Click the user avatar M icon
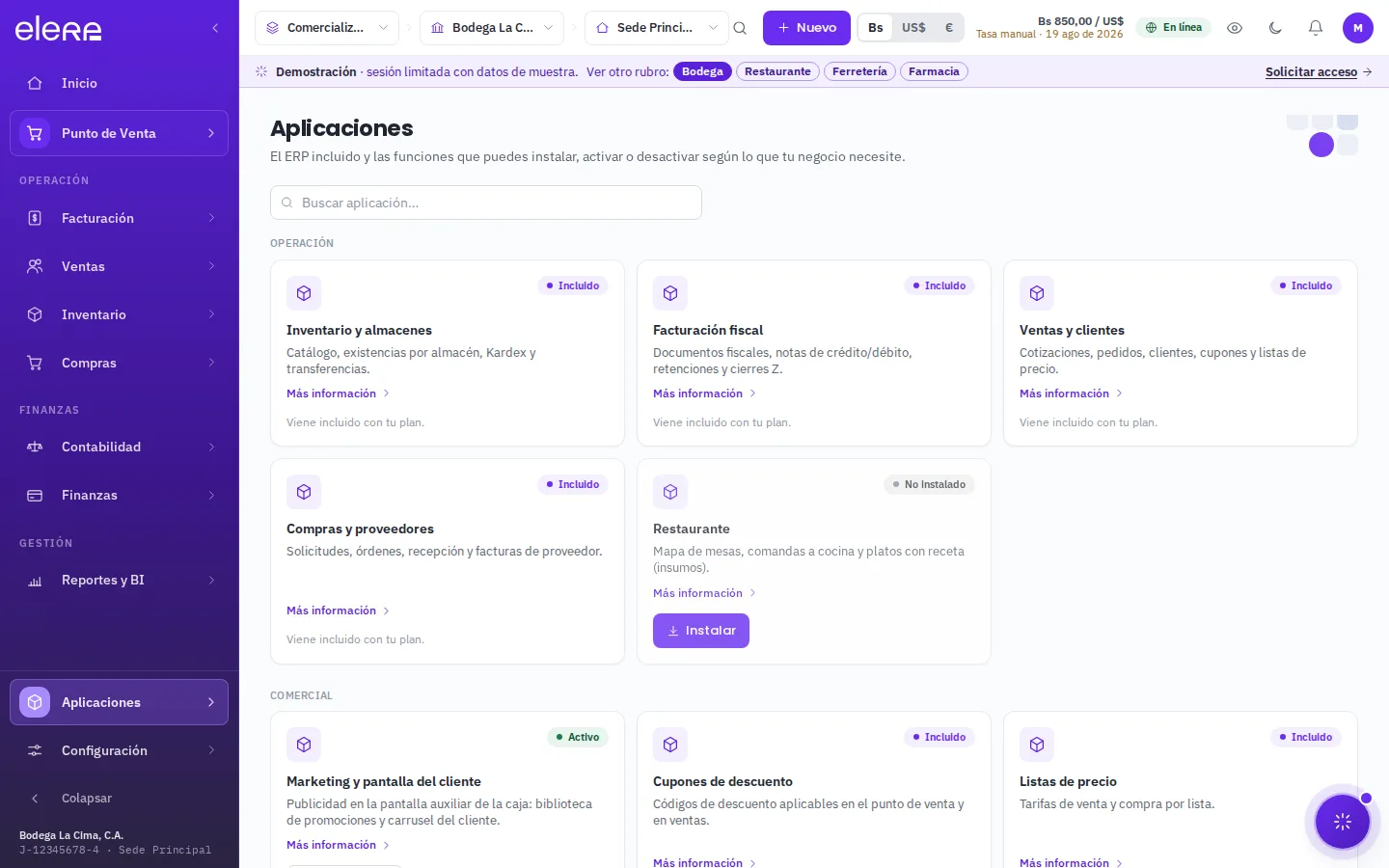The image size is (1389, 868). point(1358,28)
